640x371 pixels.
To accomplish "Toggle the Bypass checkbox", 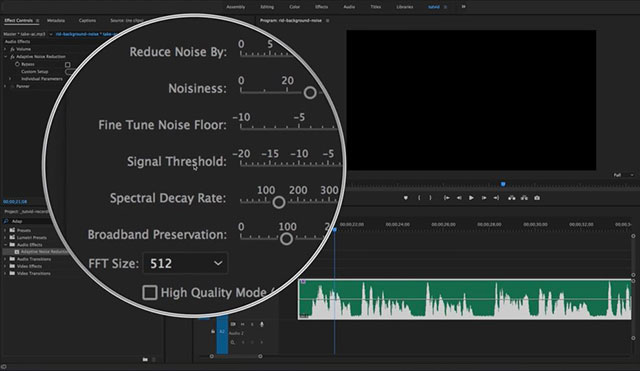I will point(67,64).
